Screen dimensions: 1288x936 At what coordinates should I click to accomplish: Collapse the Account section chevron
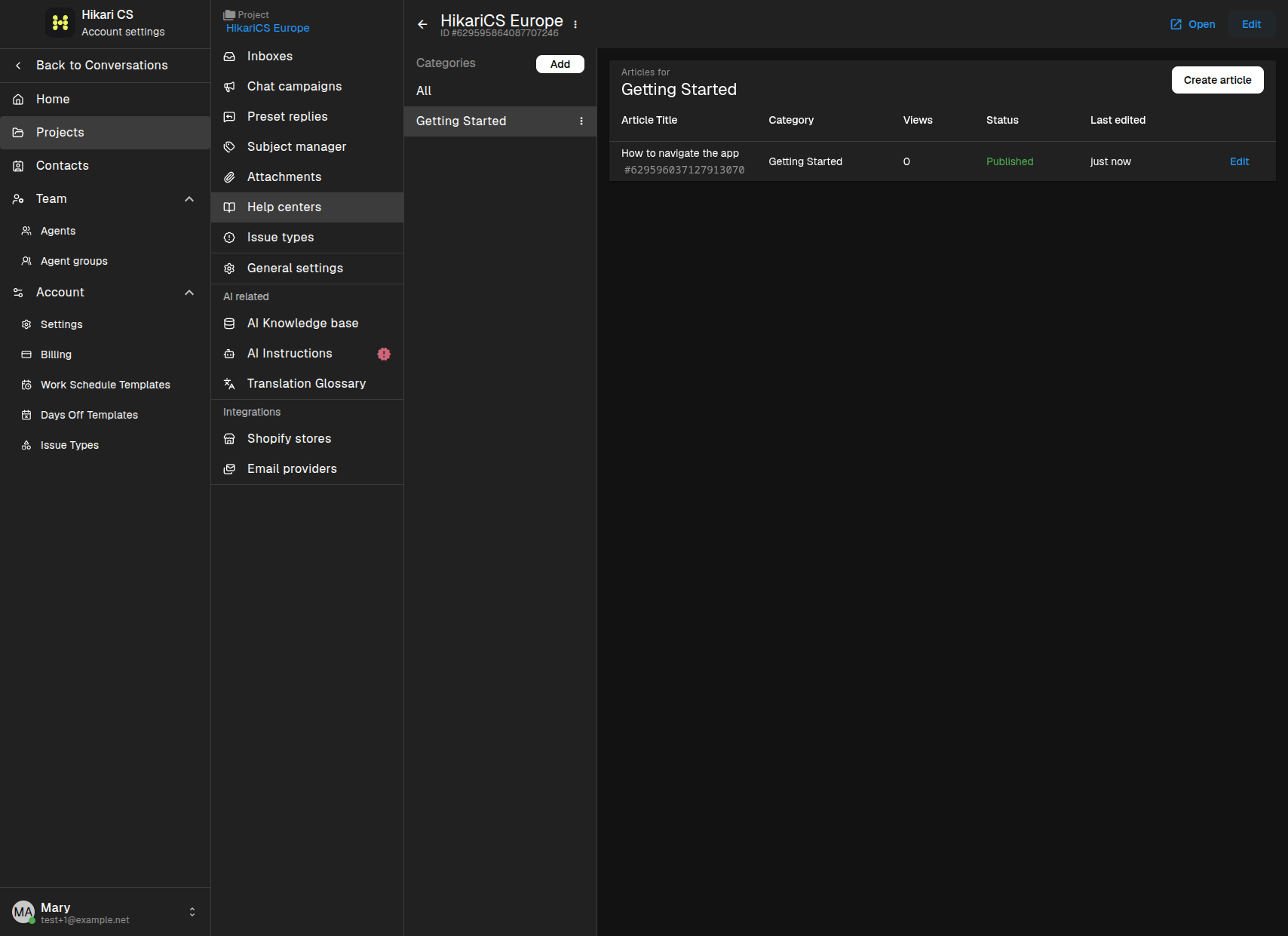click(x=189, y=293)
